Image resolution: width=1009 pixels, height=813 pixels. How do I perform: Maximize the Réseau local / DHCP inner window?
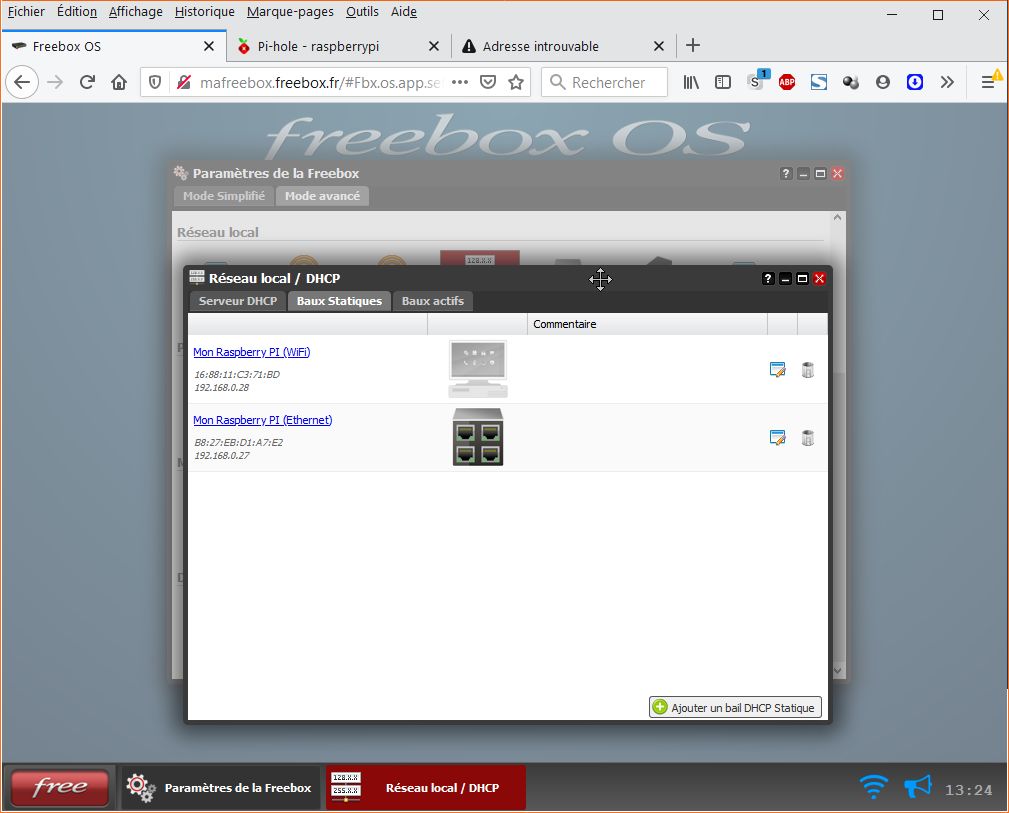pos(802,278)
